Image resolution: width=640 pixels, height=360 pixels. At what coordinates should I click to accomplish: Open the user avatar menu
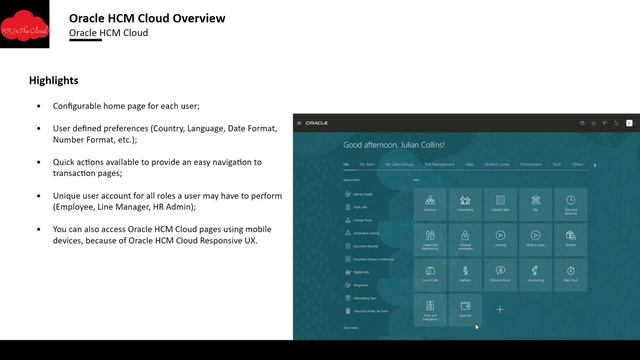pyautogui.click(x=629, y=123)
